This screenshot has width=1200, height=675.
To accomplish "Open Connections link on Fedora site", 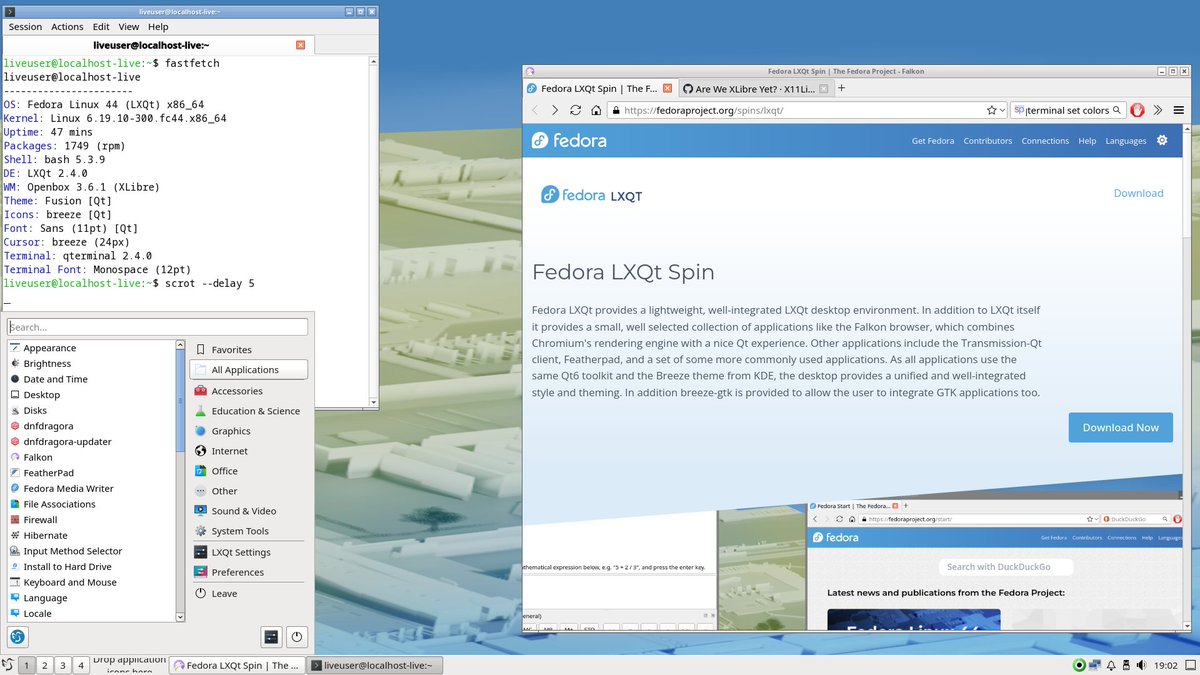I will click(x=1045, y=141).
